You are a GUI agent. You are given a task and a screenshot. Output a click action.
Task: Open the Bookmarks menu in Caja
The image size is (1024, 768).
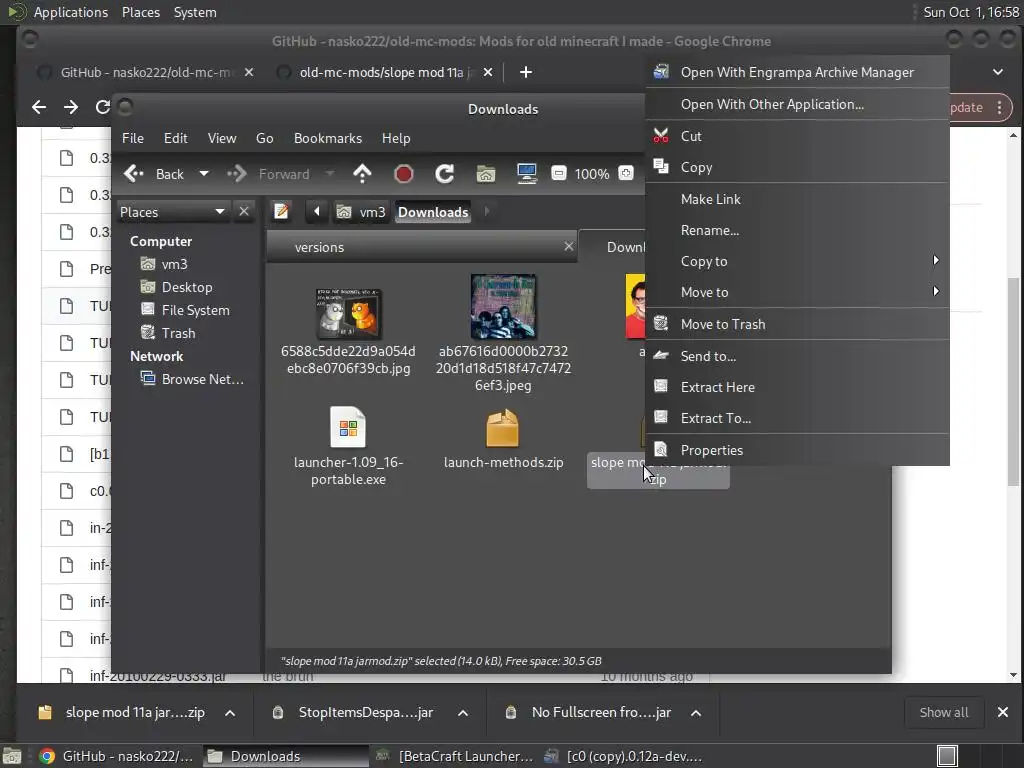[328, 138]
